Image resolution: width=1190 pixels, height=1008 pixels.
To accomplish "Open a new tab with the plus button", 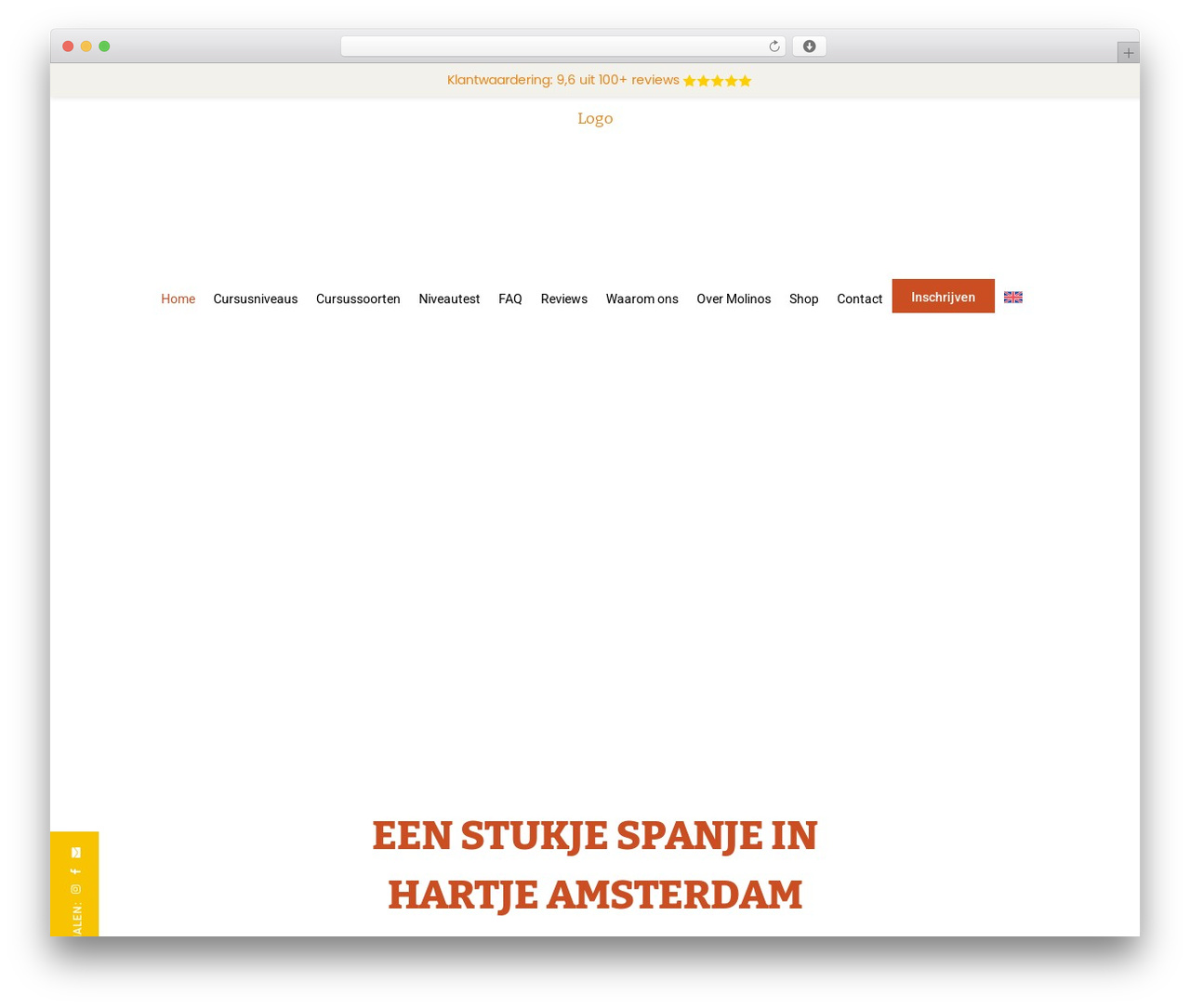I will [x=1128, y=53].
